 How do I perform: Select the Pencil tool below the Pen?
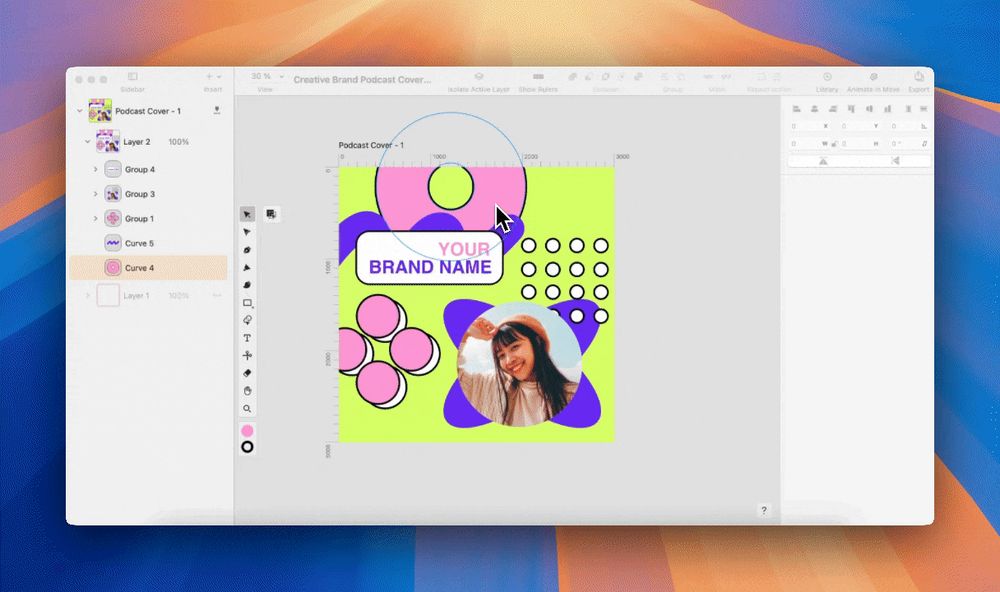pos(247,268)
